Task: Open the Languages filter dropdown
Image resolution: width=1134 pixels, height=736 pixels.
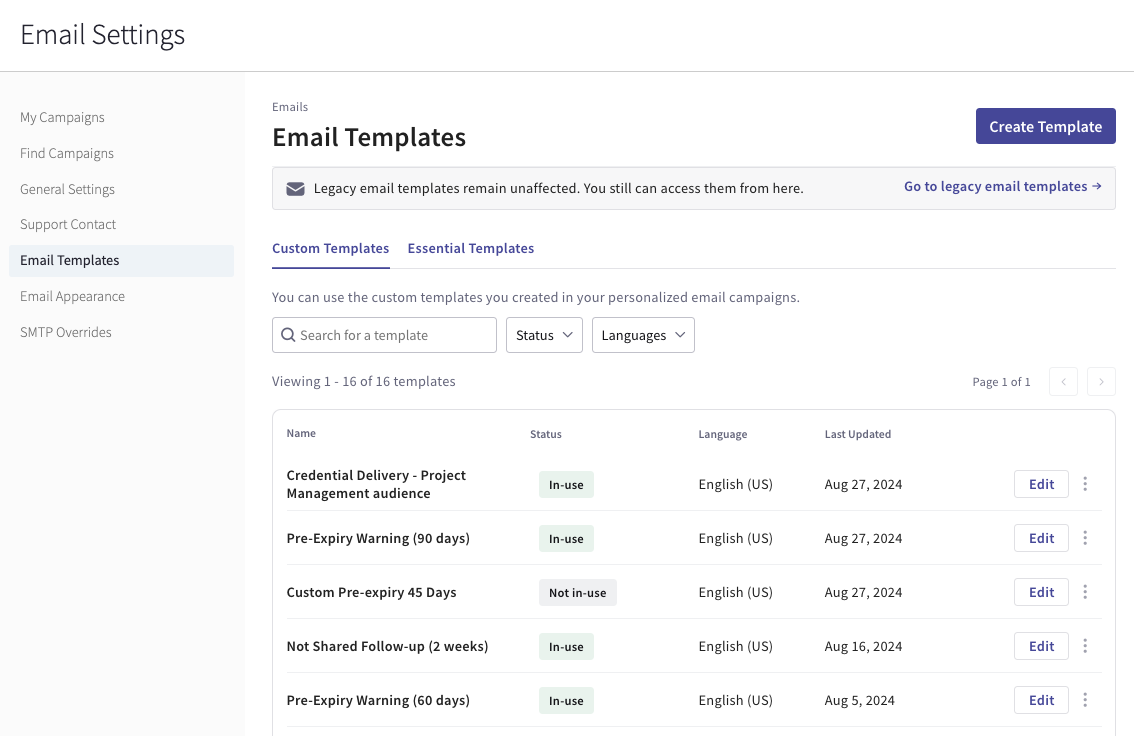Action: [x=643, y=335]
